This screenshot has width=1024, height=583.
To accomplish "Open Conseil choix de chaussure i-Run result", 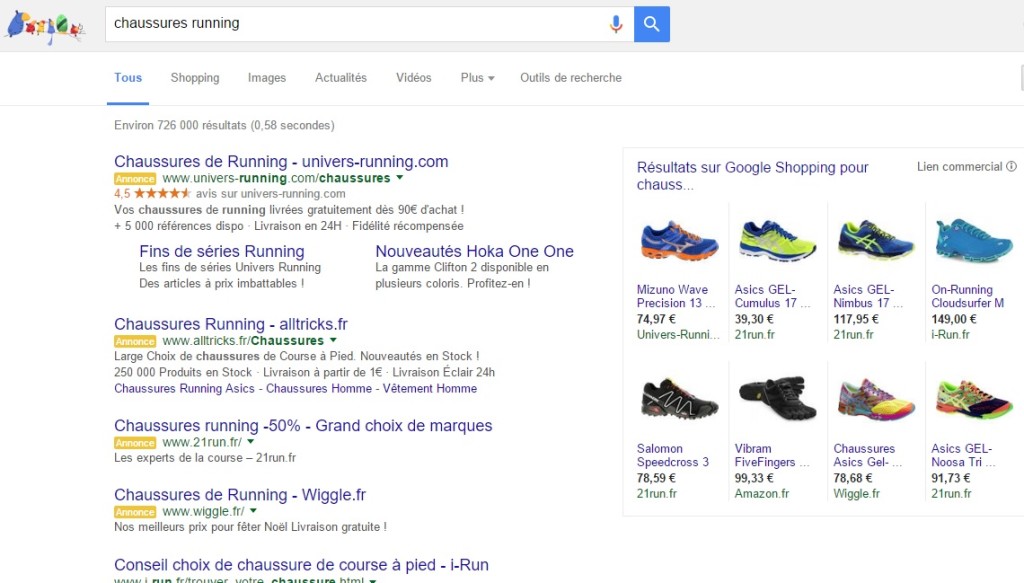I will (301, 565).
